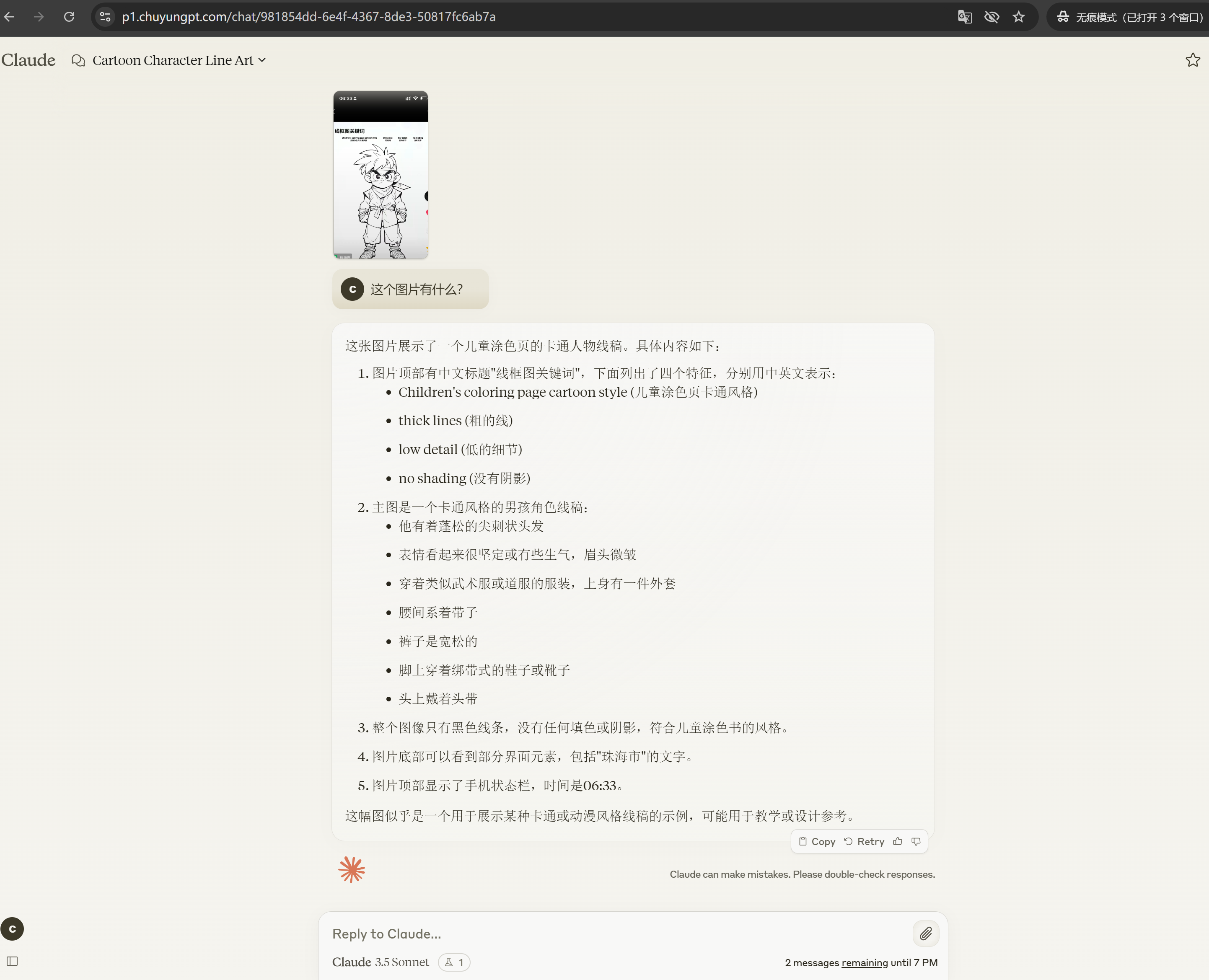Click the thumbs up feedback icon
The image size is (1209, 980).
[x=897, y=842]
